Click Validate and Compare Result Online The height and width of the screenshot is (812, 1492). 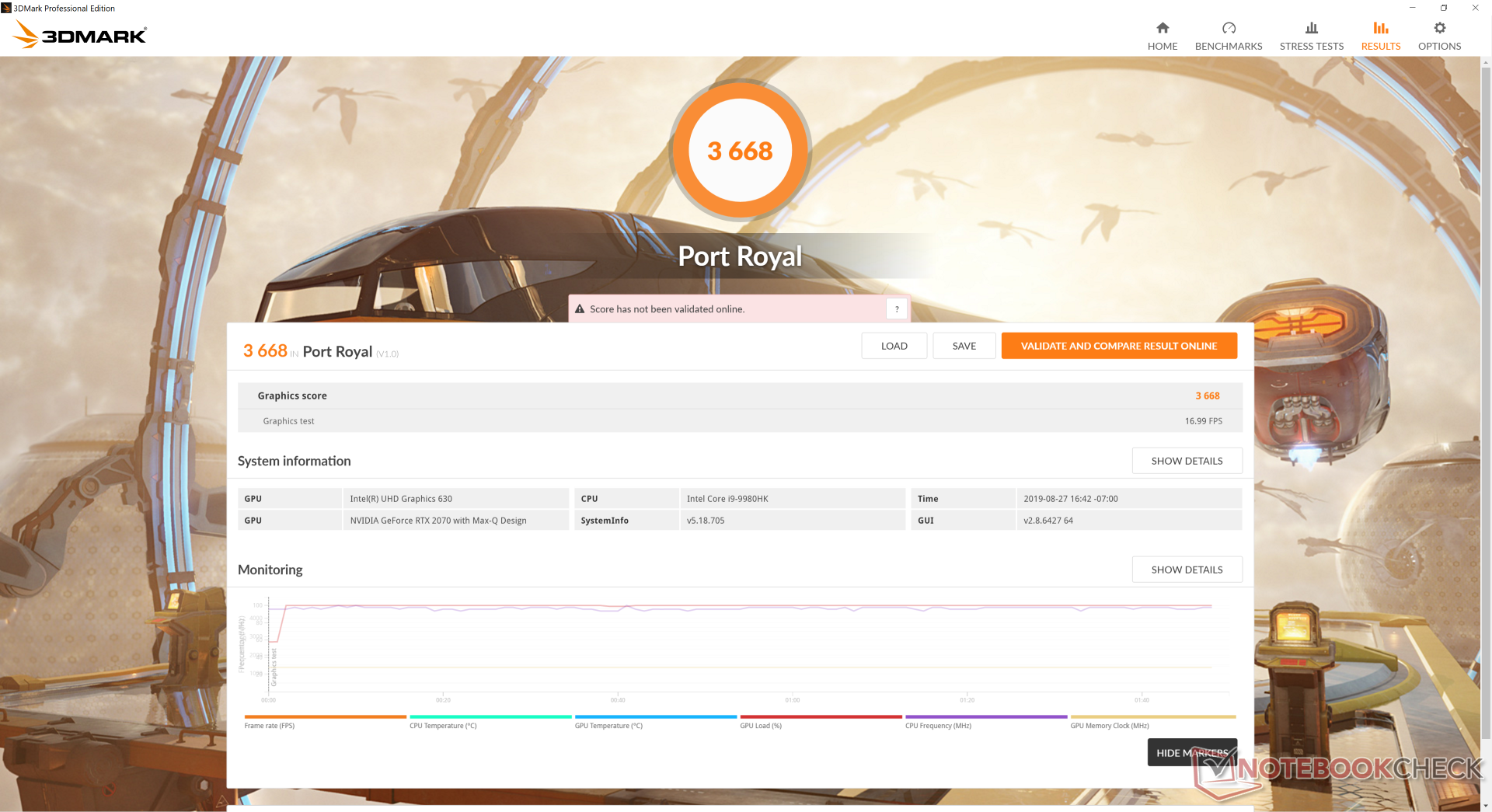click(1119, 346)
